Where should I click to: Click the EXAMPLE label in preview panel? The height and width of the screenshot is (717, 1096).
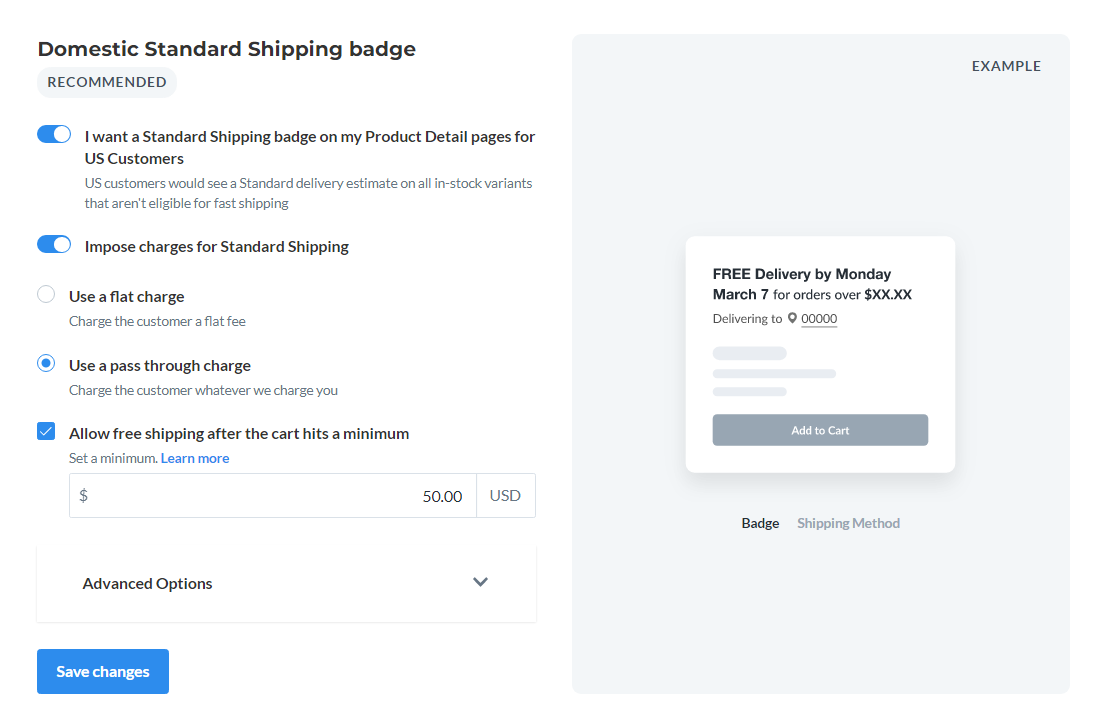pos(1006,66)
